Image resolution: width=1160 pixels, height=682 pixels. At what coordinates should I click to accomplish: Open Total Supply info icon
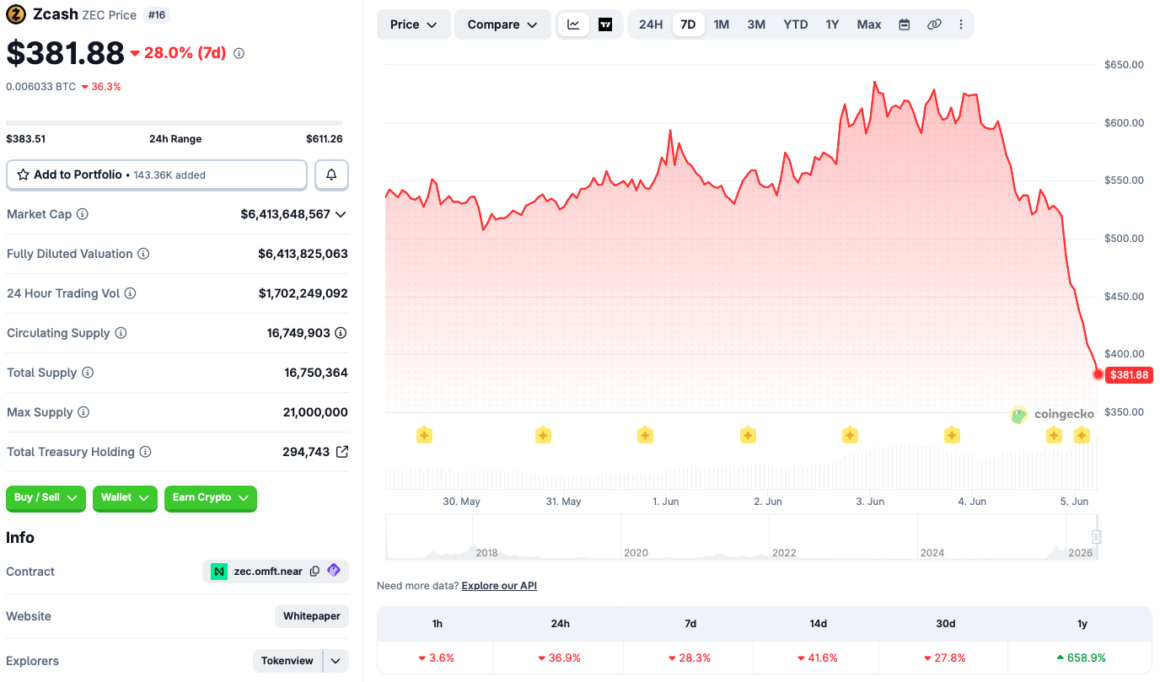(x=88, y=373)
